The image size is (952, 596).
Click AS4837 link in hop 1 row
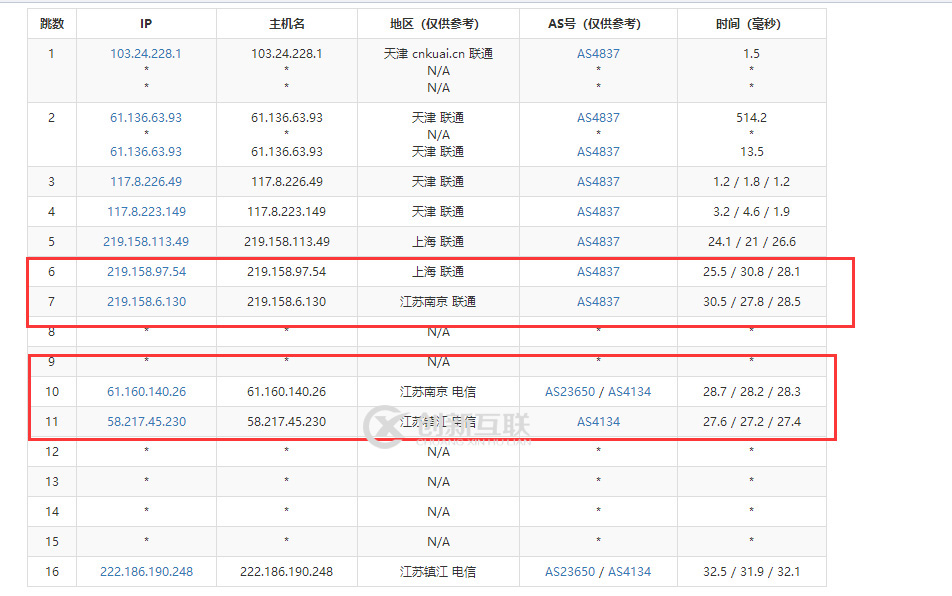pos(598,53)
